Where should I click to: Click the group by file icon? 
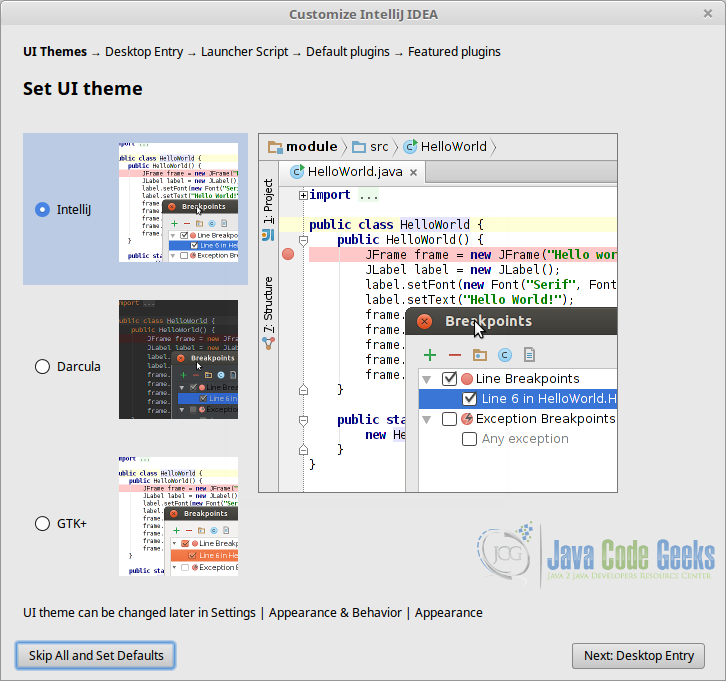click(x=529, y=355)
